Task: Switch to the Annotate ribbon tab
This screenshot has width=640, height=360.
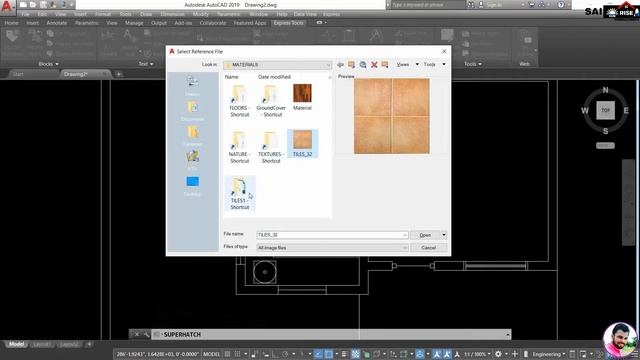Action: 57,23
